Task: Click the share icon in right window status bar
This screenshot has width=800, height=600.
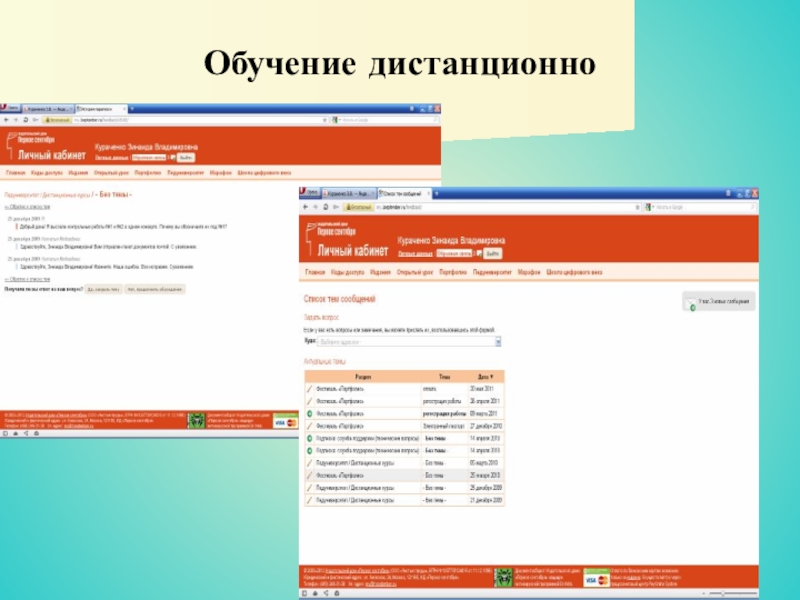Action: [x=326, y=593]
